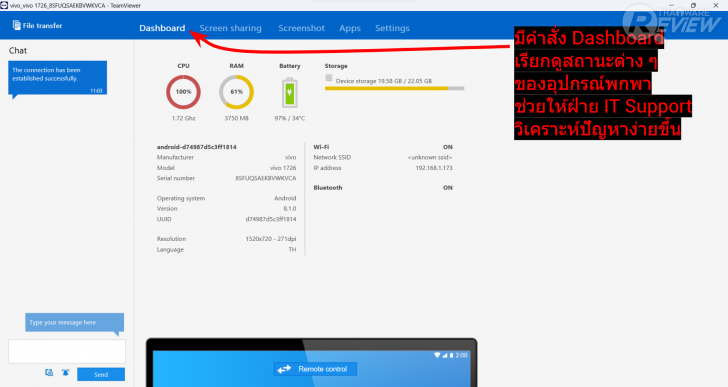Click the TeamViewer title bar app icon
Screen dimensions: 728x387
tap(4, 6)
